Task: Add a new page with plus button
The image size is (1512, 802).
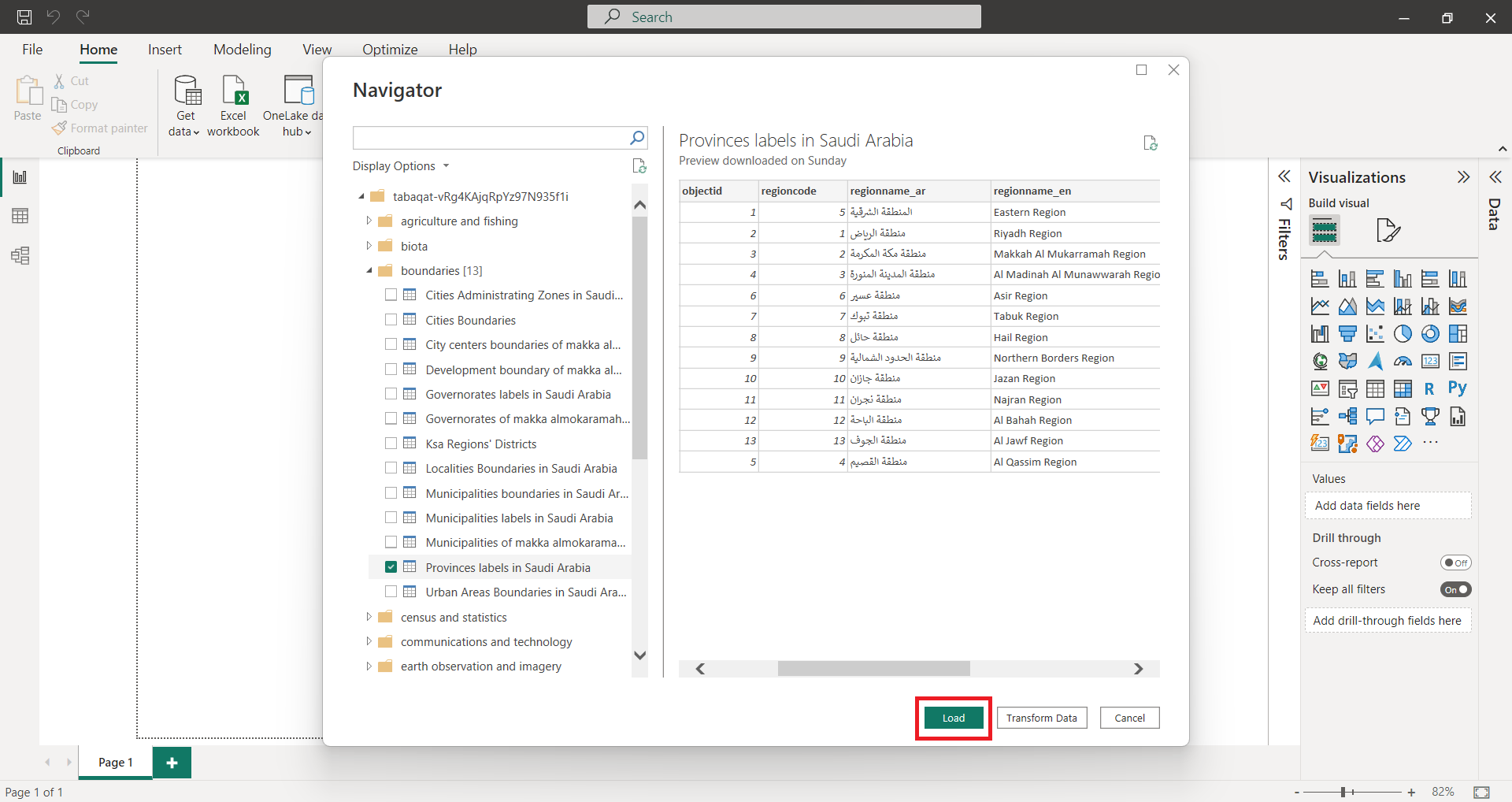Action: [172, 763]
